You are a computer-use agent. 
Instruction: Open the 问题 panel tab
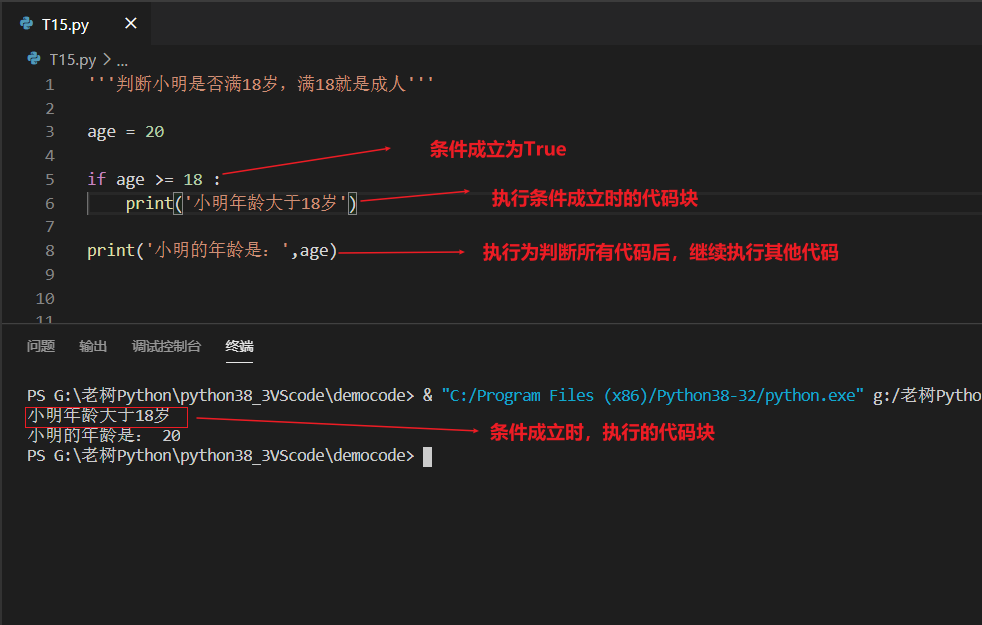[x=40, y=345]
